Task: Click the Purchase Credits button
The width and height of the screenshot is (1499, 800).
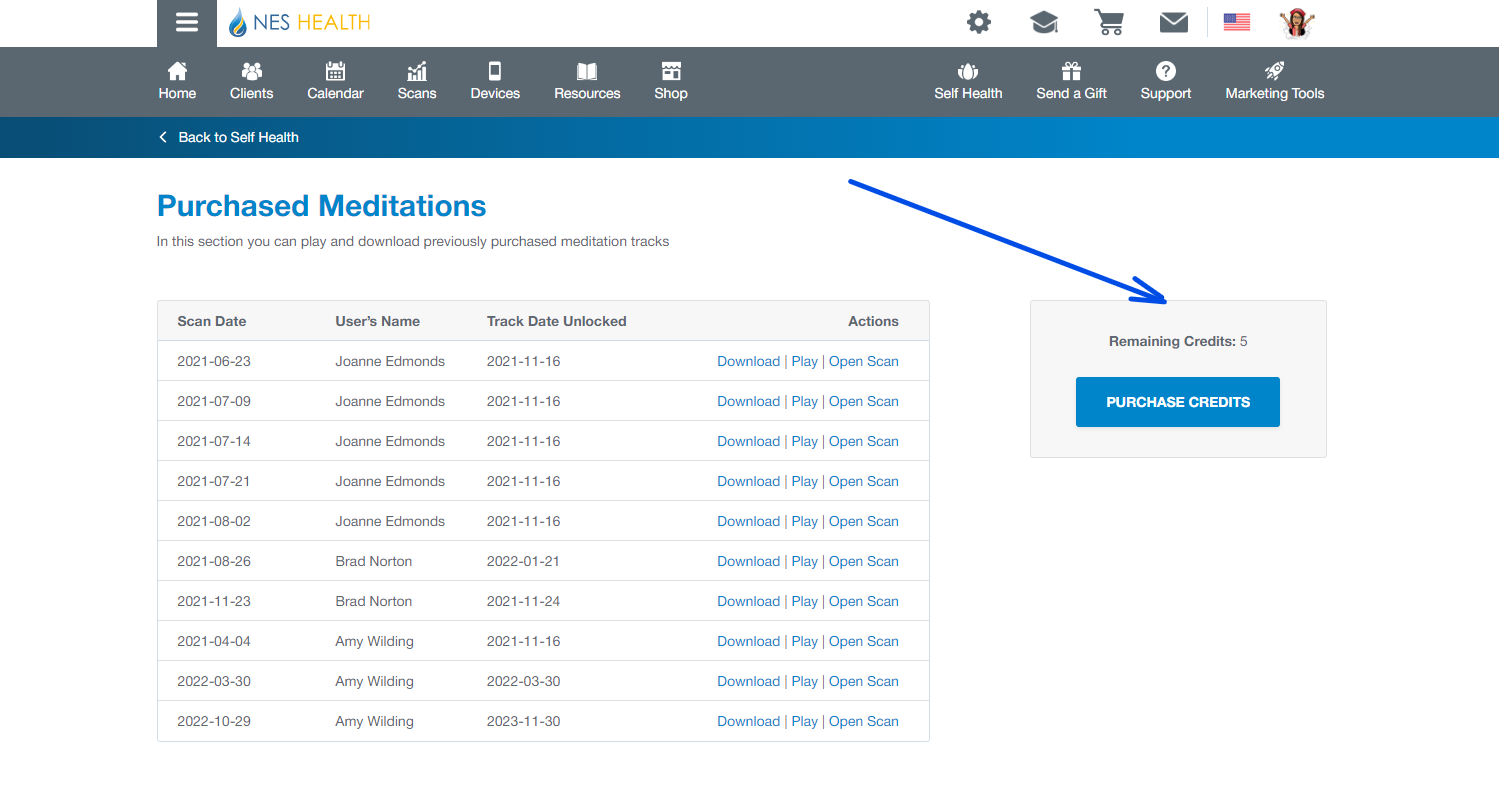Action: (1177, 402)
